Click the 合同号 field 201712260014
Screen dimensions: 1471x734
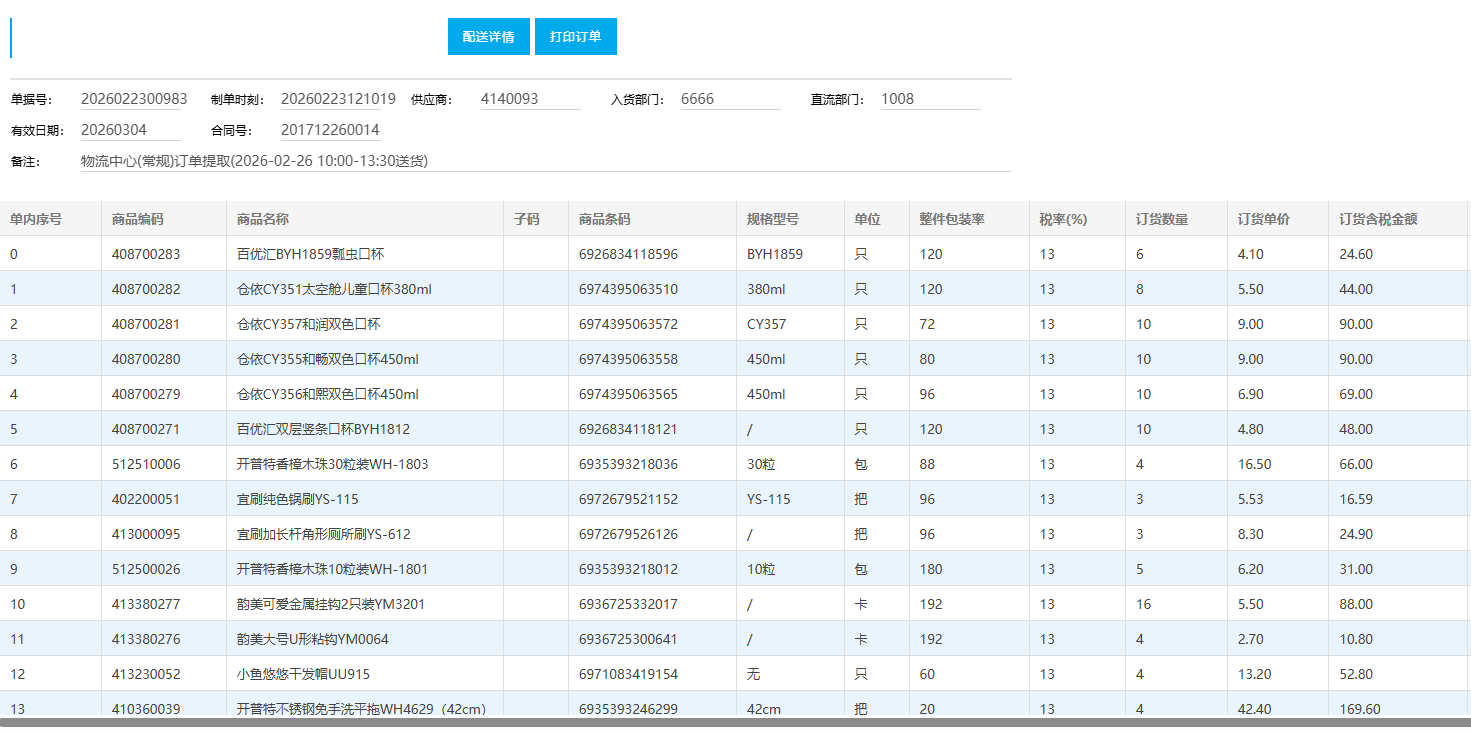pos(329,130)
